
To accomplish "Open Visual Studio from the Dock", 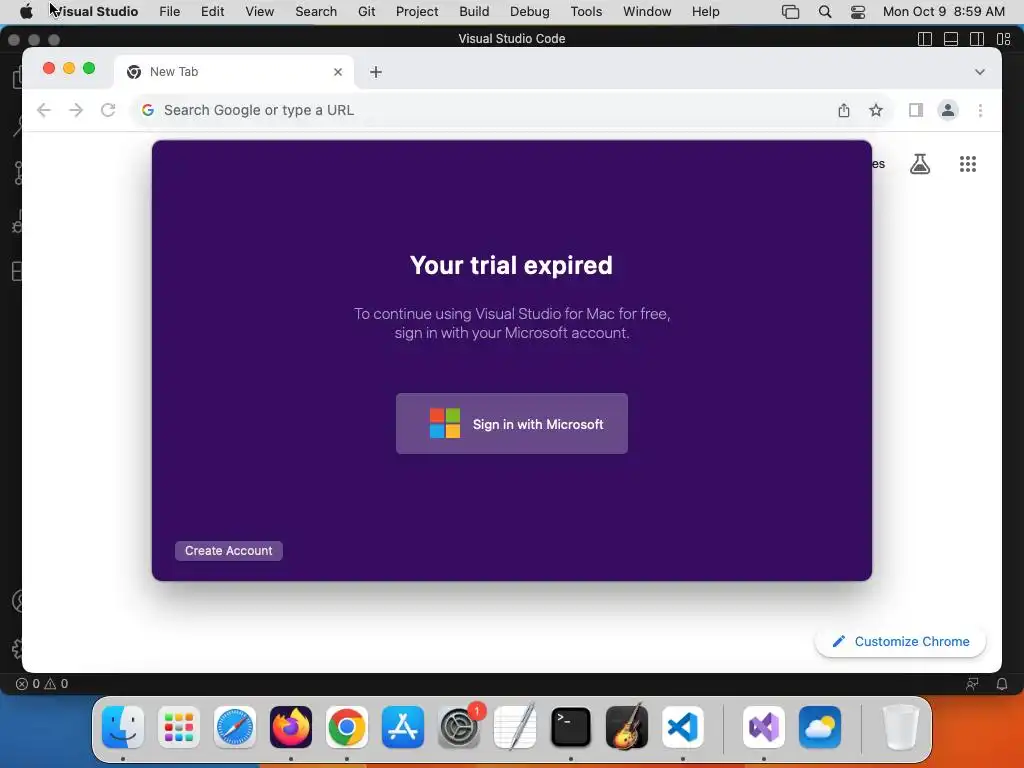I will (x=763, y=726).
